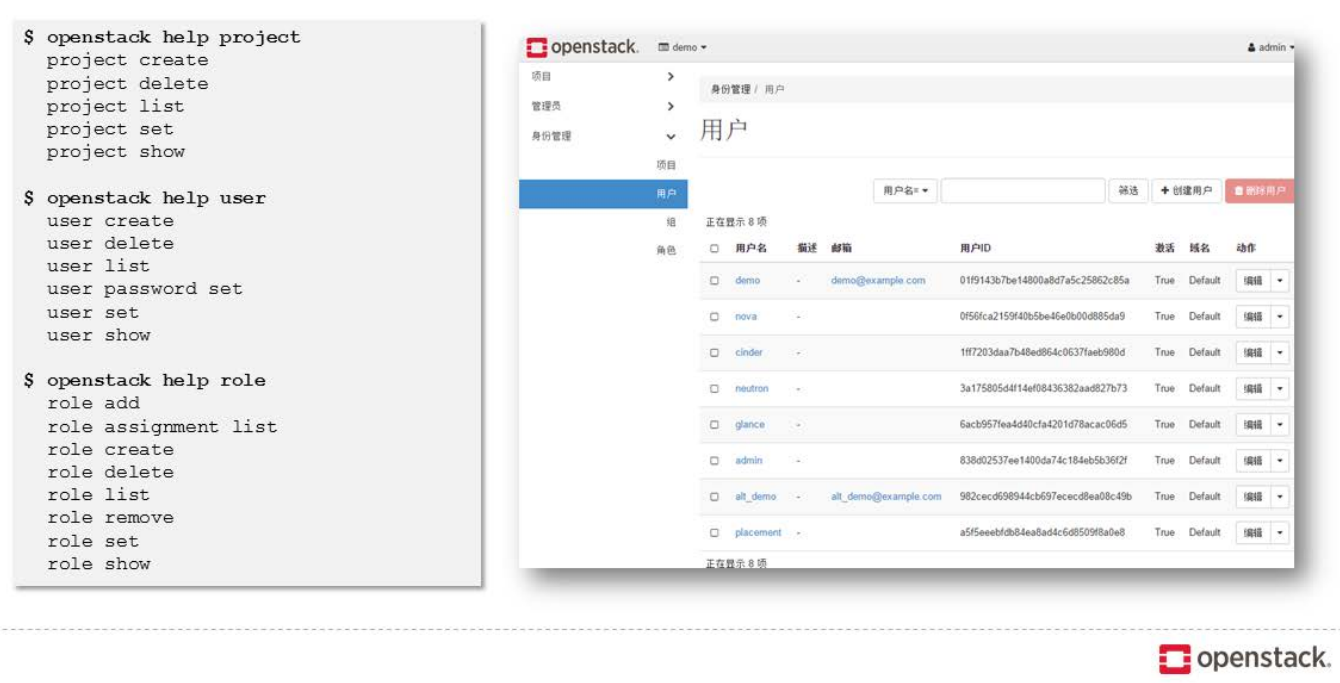Click the red 删除用户 button
The image size is (1340, 683).
click(1260, 191)
